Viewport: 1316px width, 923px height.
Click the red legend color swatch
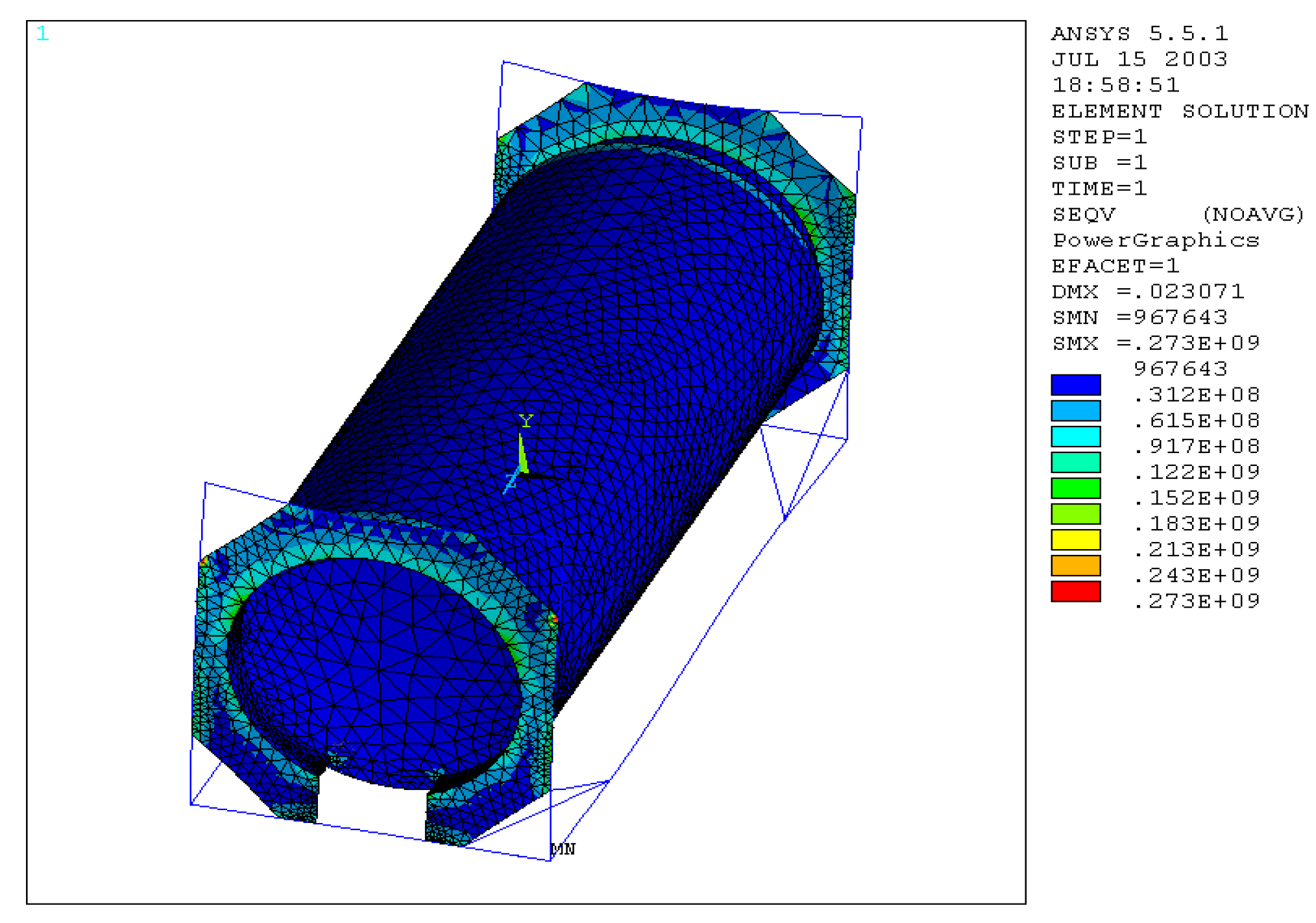(1075, 591)
